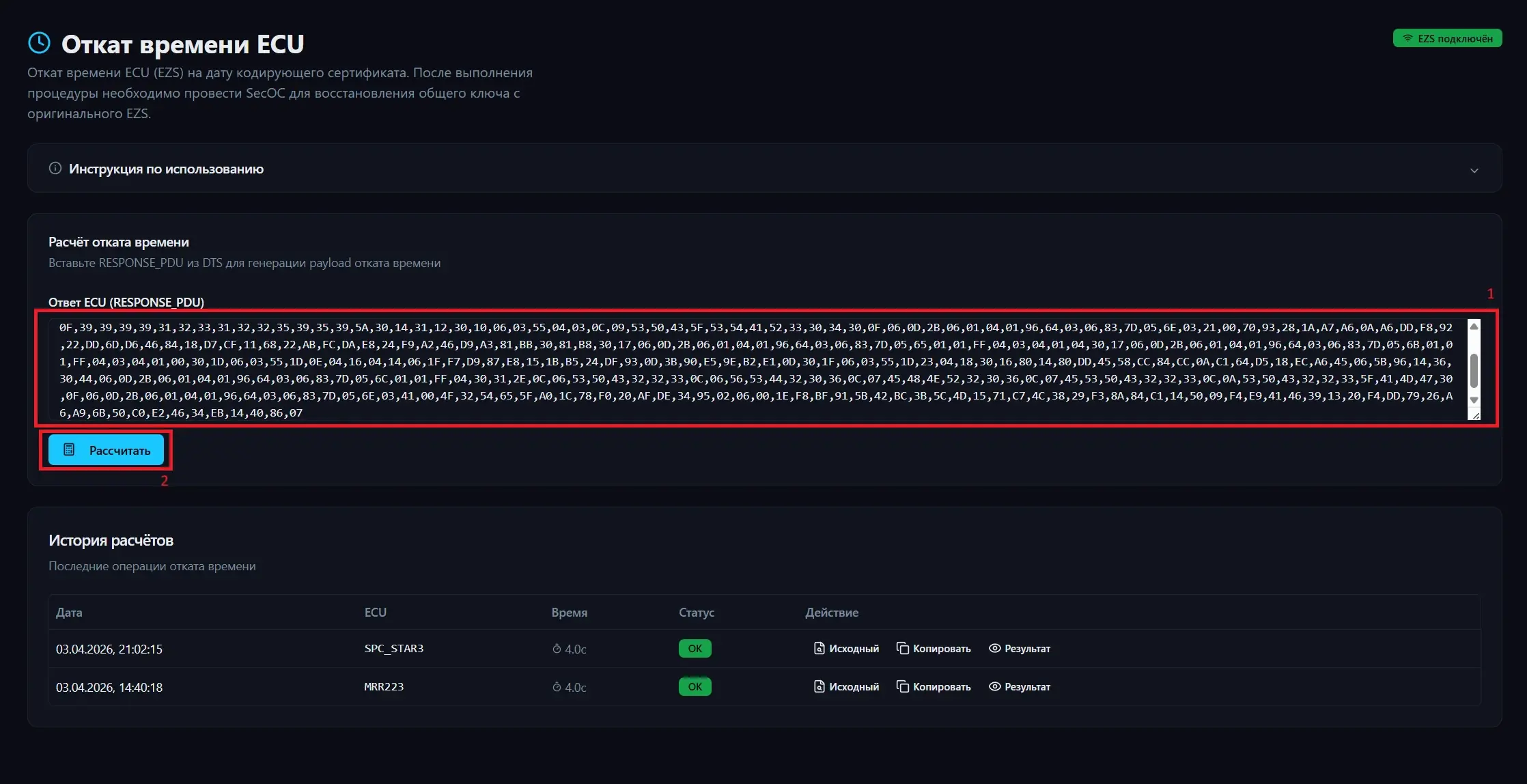Click the text area vertical scrollbar thumb
The height and width of the screenshot is (784, 1527).
1474,370
